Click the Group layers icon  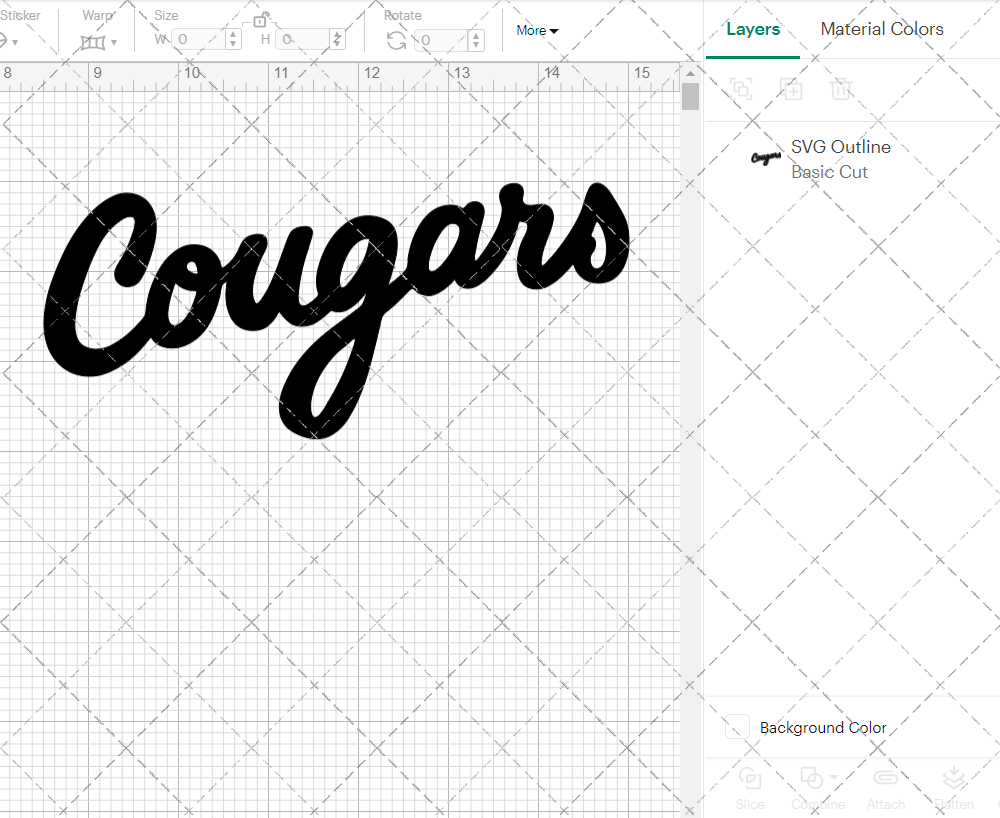pyautogui.click(x=741, y=89)
